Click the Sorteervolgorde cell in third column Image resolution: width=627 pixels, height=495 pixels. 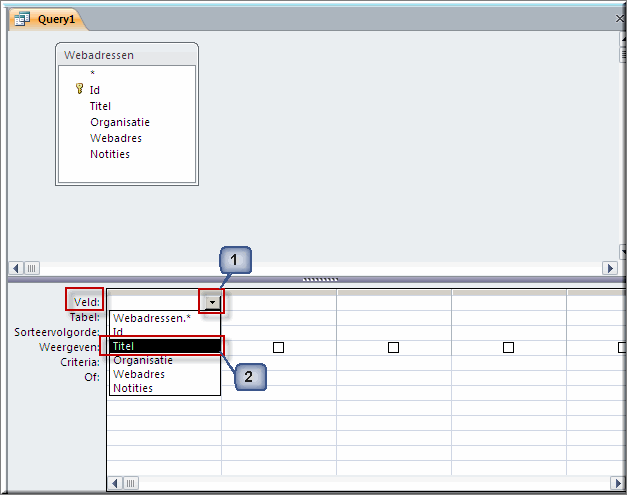click(394, 333)
